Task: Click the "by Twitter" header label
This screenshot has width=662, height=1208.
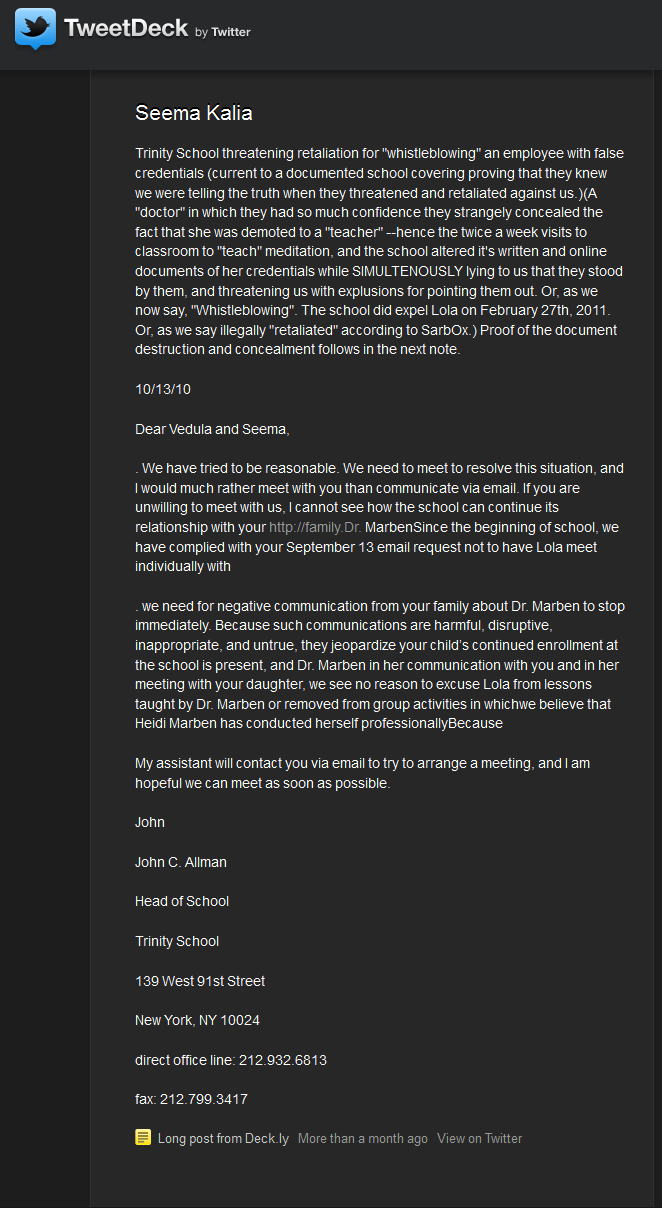Action: [223, 32]
